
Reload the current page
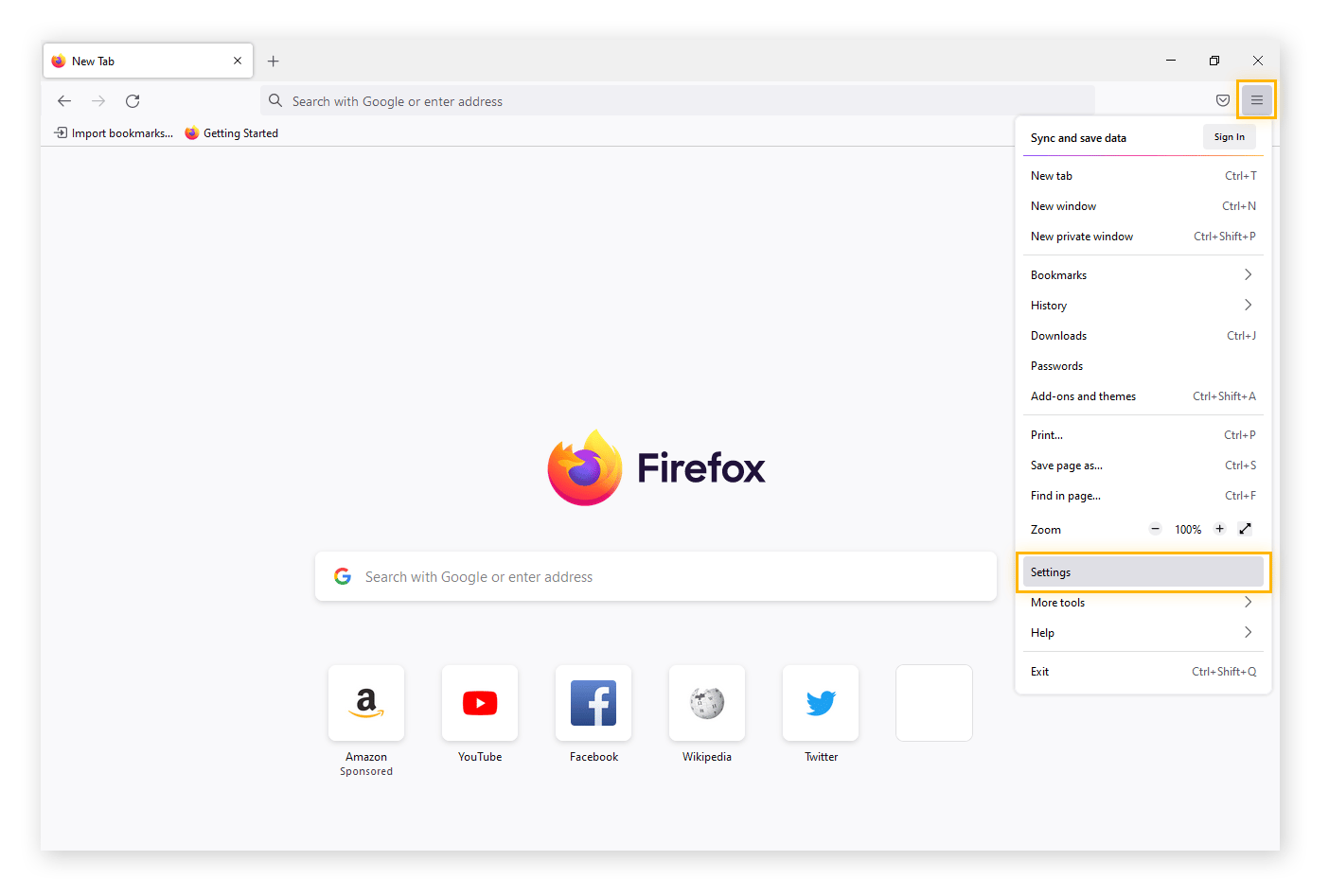click(133, 101)
